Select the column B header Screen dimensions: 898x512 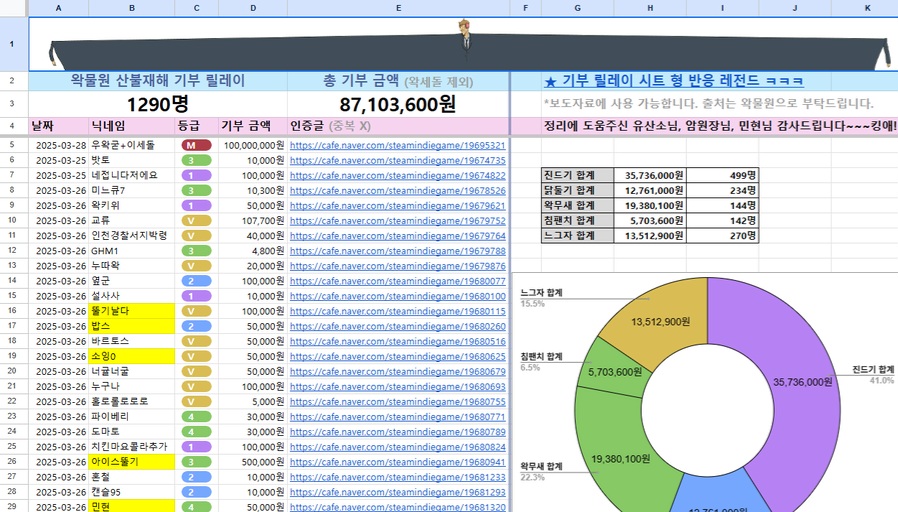(x=132, y=7)
